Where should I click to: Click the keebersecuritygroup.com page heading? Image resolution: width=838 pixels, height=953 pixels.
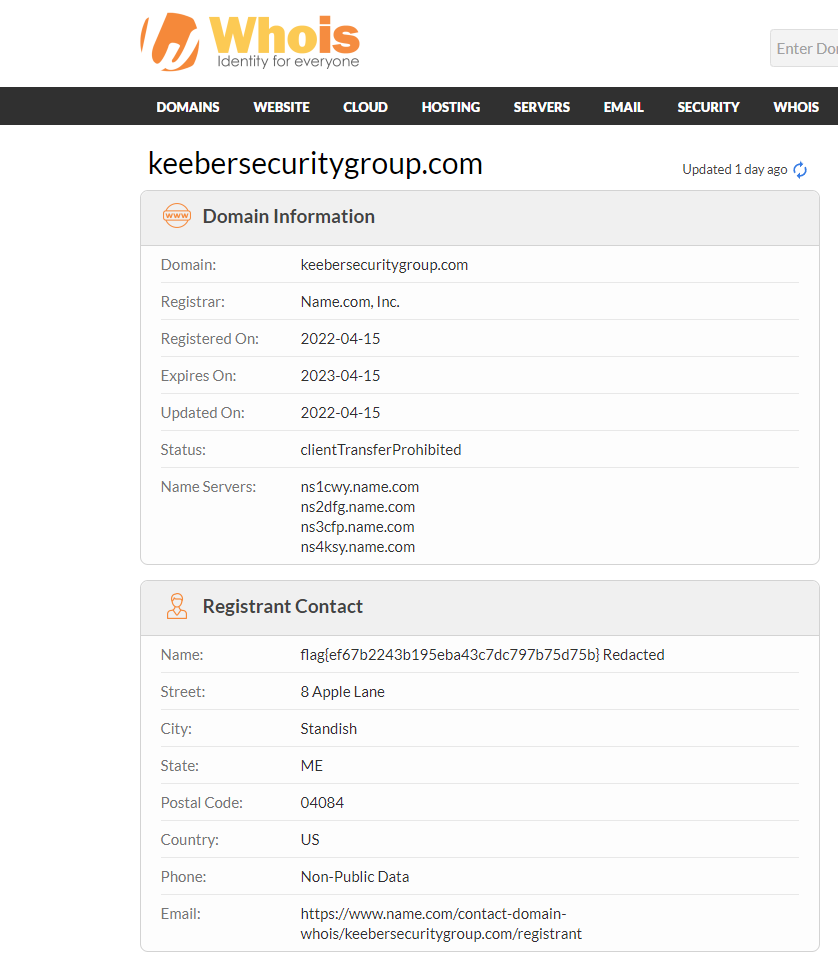[x=315, y=164]
